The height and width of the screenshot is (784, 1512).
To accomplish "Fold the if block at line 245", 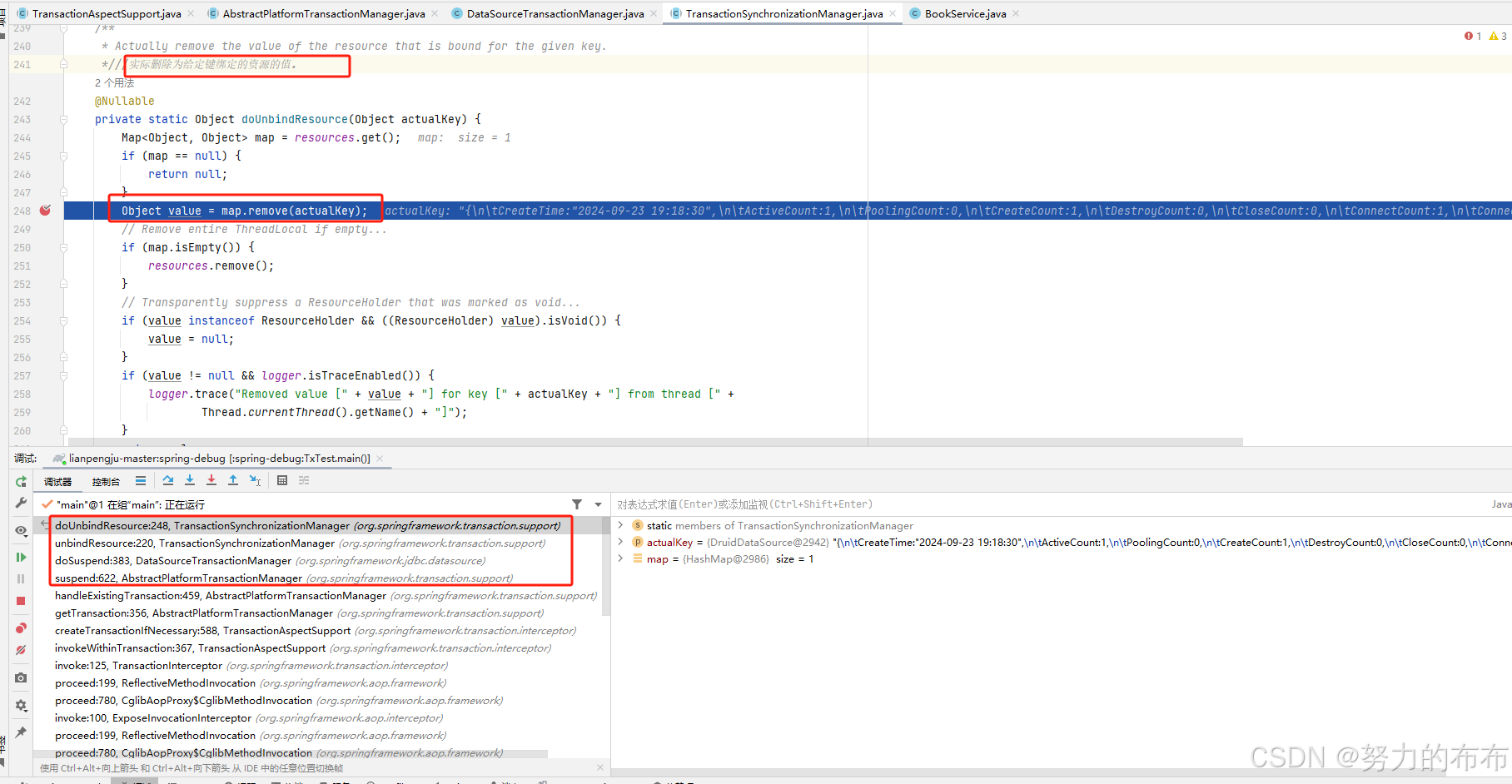I will (x=63, y=156).
